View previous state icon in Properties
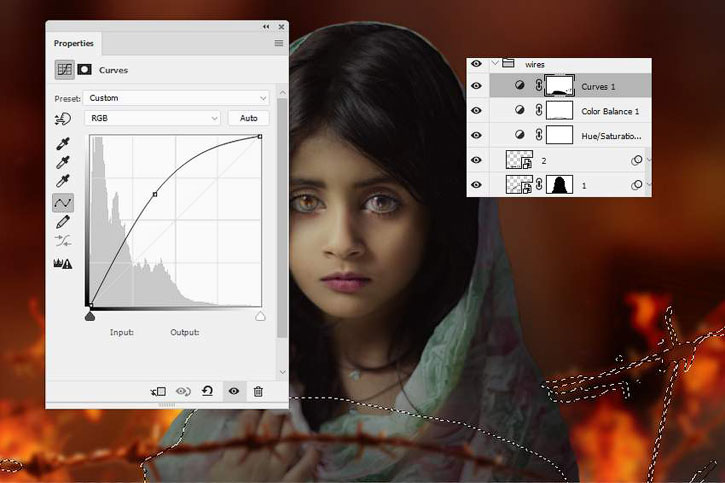Image resolution: width=725 pixels, height=483 pixels. pos(183,391)
